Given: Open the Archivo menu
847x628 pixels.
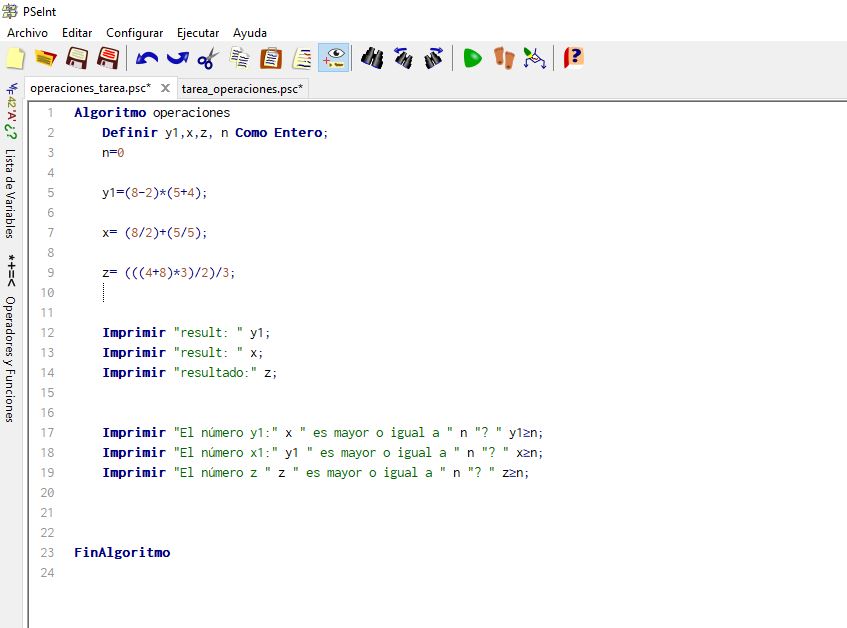Looking at the screenshot, I should coord(28,33).
